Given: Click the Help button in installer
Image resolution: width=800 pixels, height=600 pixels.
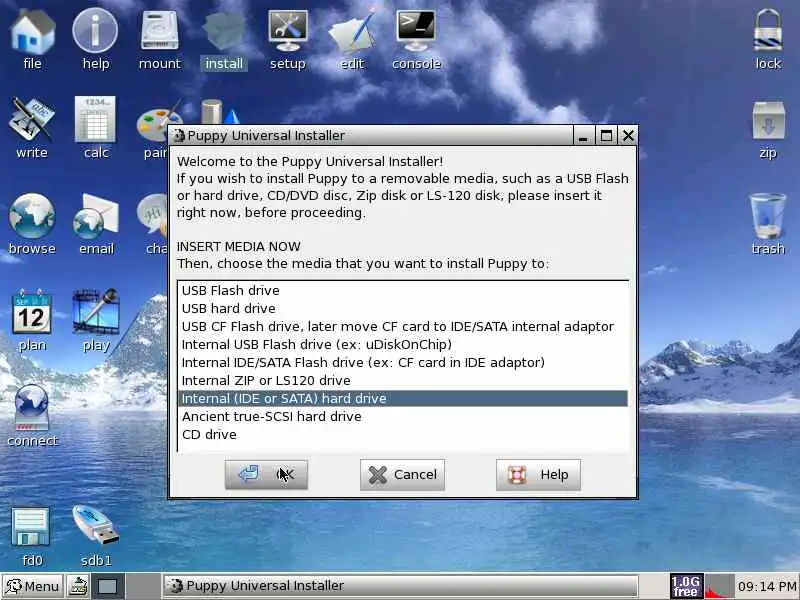Looking at the screenshot, I should point(538,474).
